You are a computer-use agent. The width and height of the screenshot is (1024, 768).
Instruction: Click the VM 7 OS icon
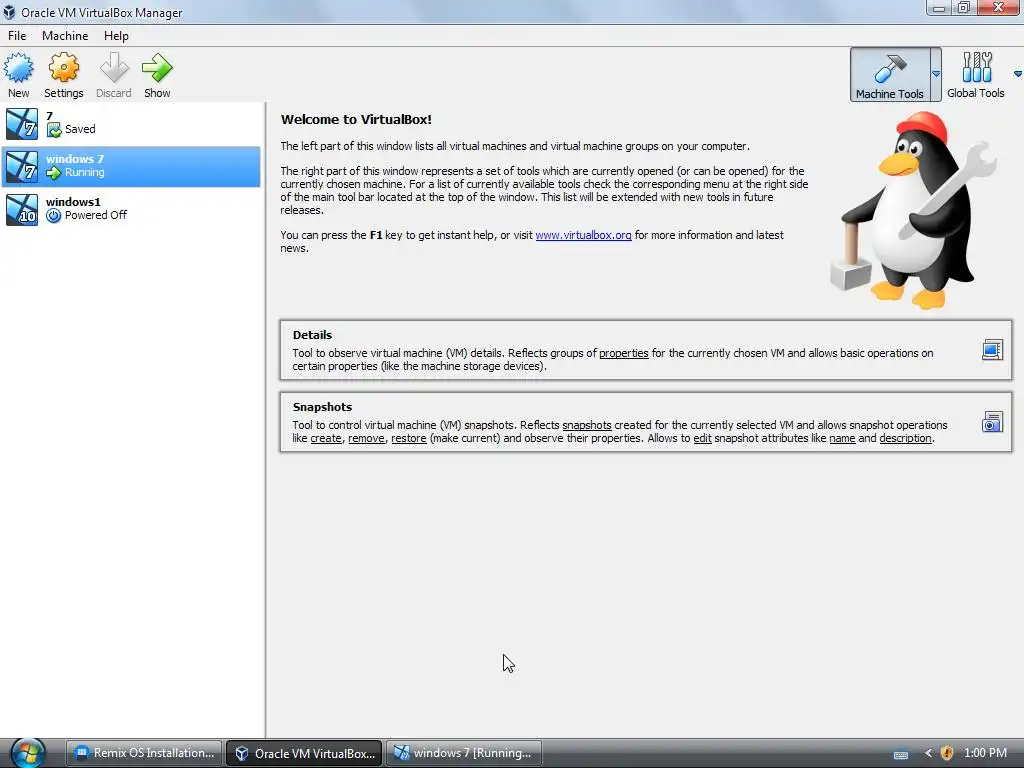pos(22,124)
